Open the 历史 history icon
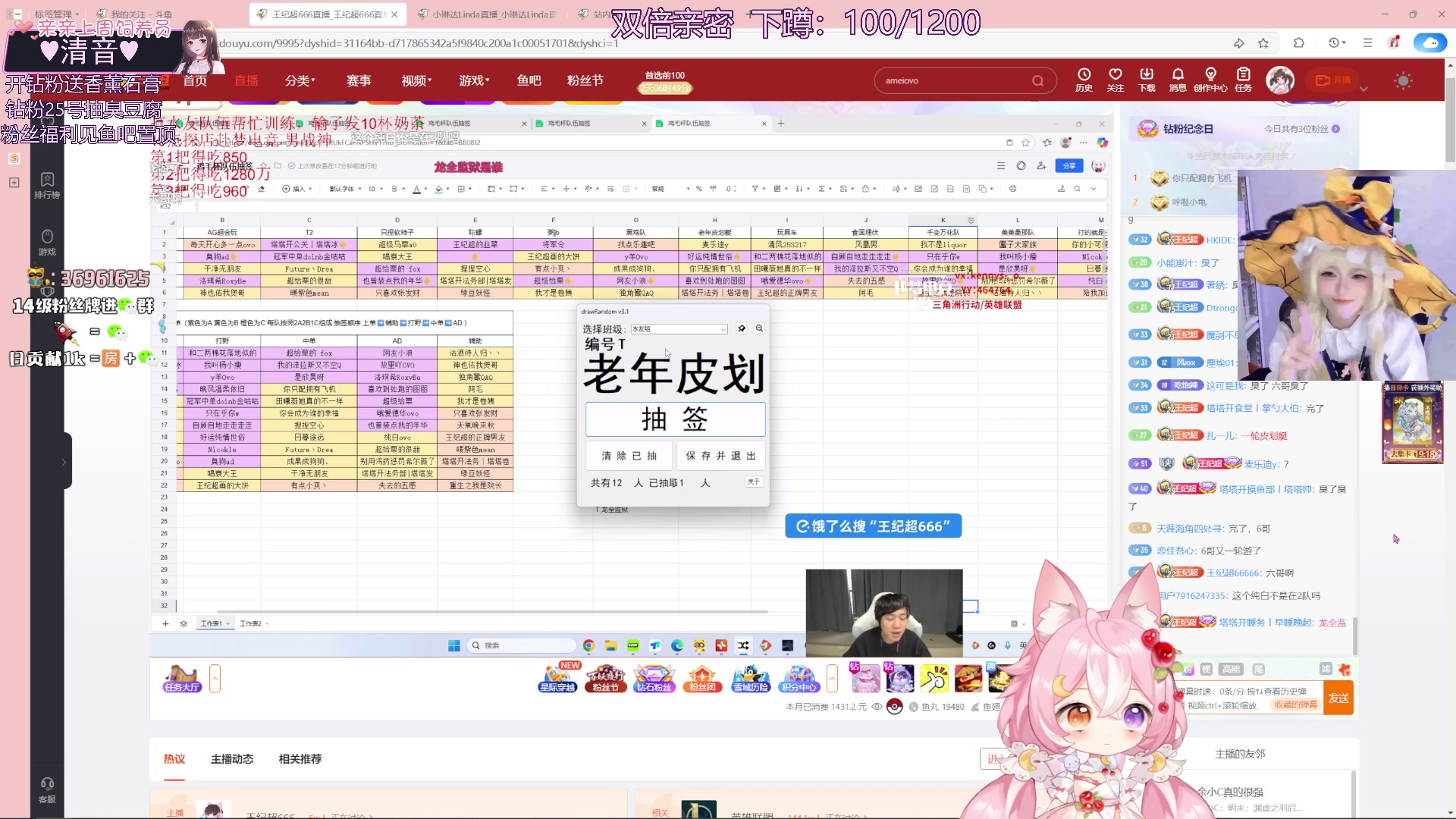Image resolution: width=1456 pixels, height=819 pixels. coord(1084,80)
